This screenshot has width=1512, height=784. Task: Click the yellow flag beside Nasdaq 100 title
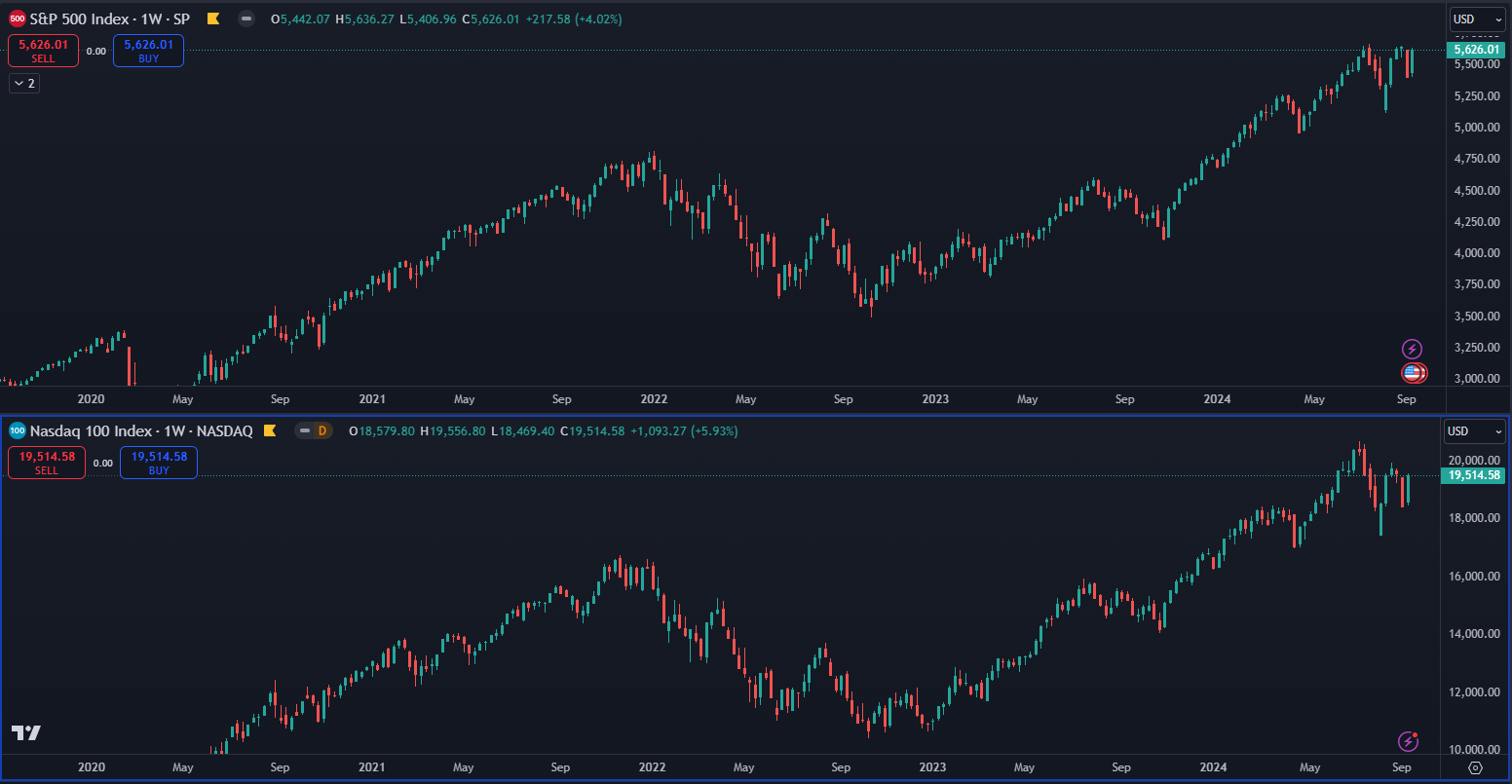[270, 430]
